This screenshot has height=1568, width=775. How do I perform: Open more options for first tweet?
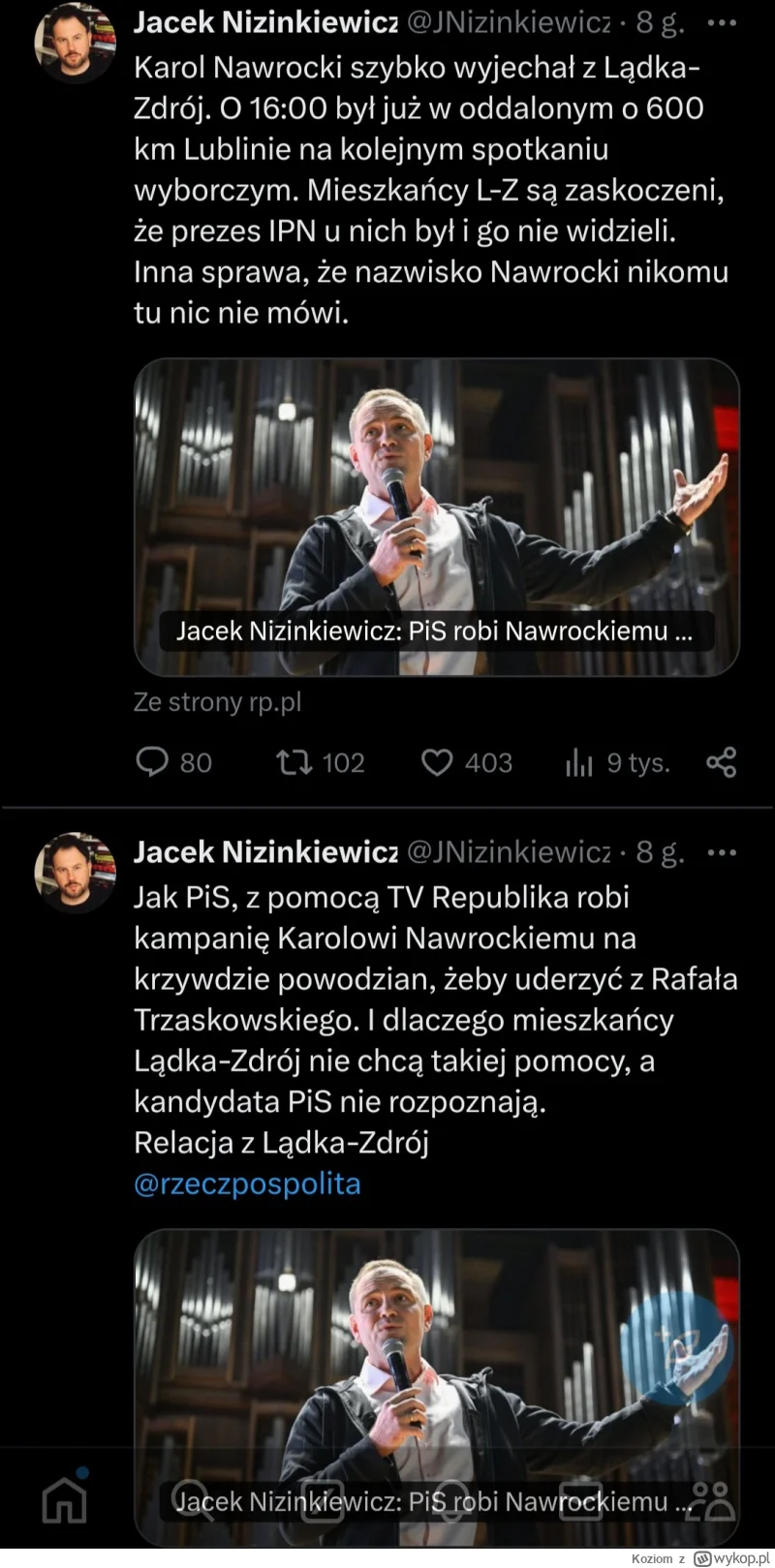pyautogui.click(x=722, y=23)
